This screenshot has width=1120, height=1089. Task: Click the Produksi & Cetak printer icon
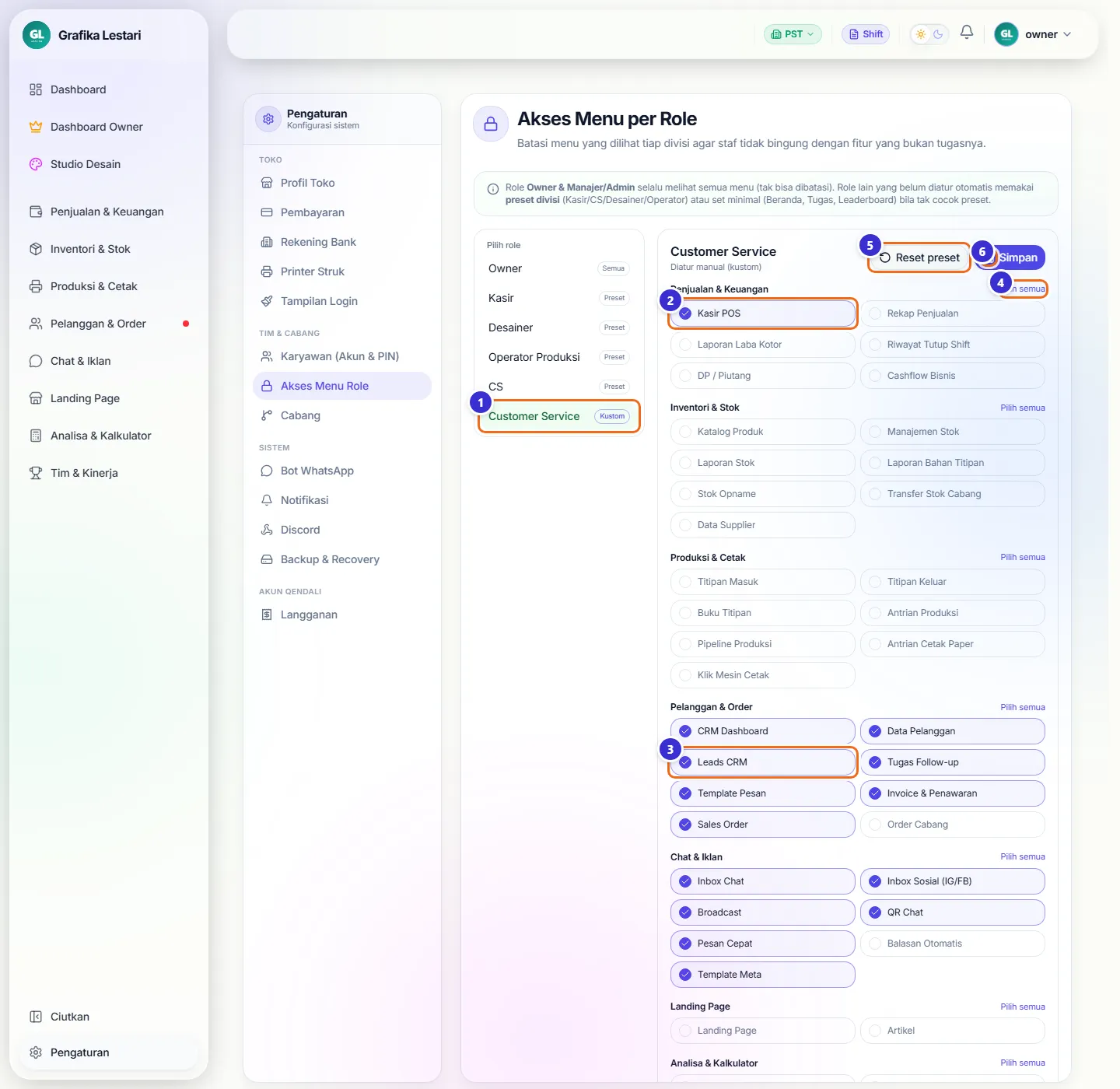tap(36, 286)
